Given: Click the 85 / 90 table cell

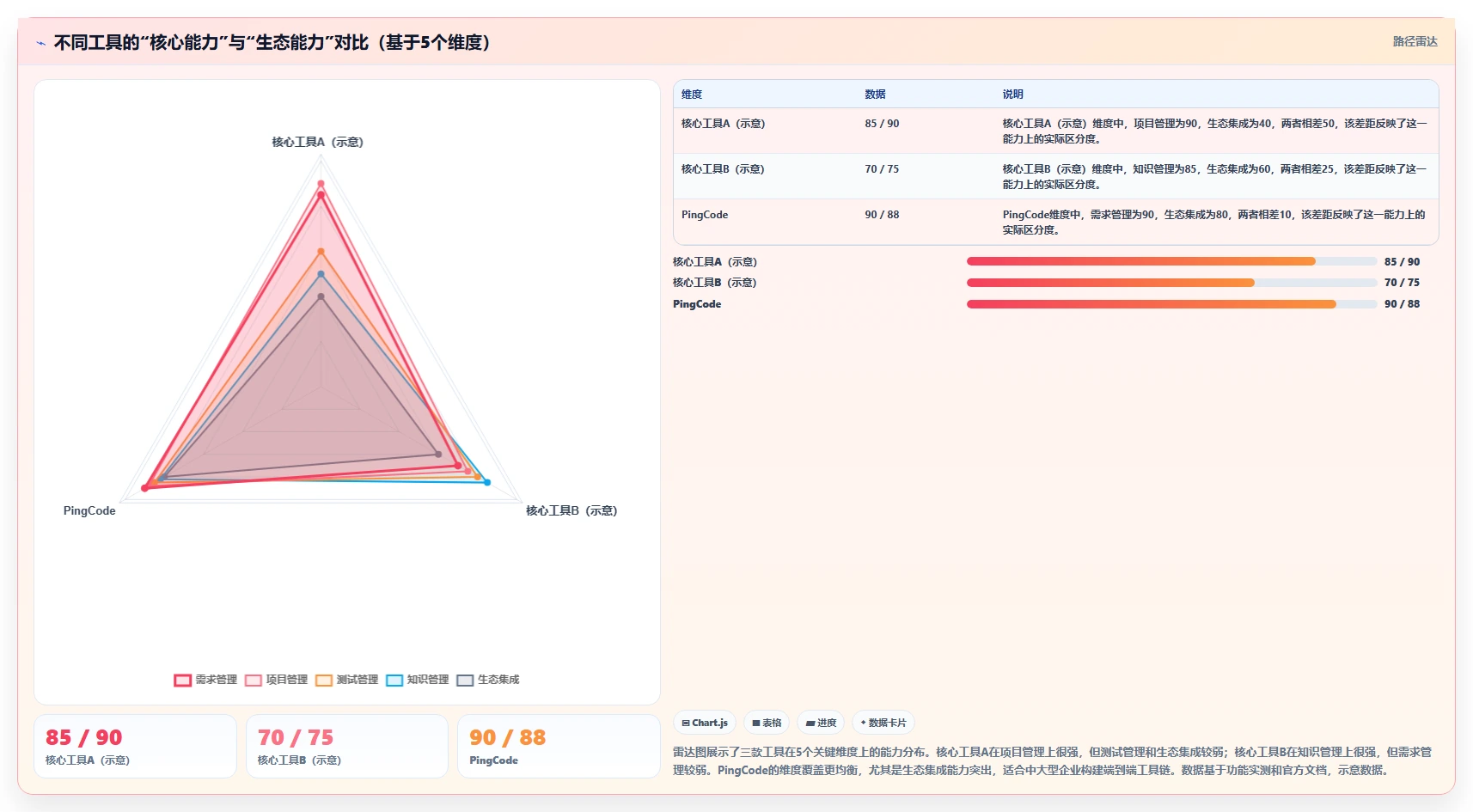Looking at the screenshot, I should pos(882,124).
